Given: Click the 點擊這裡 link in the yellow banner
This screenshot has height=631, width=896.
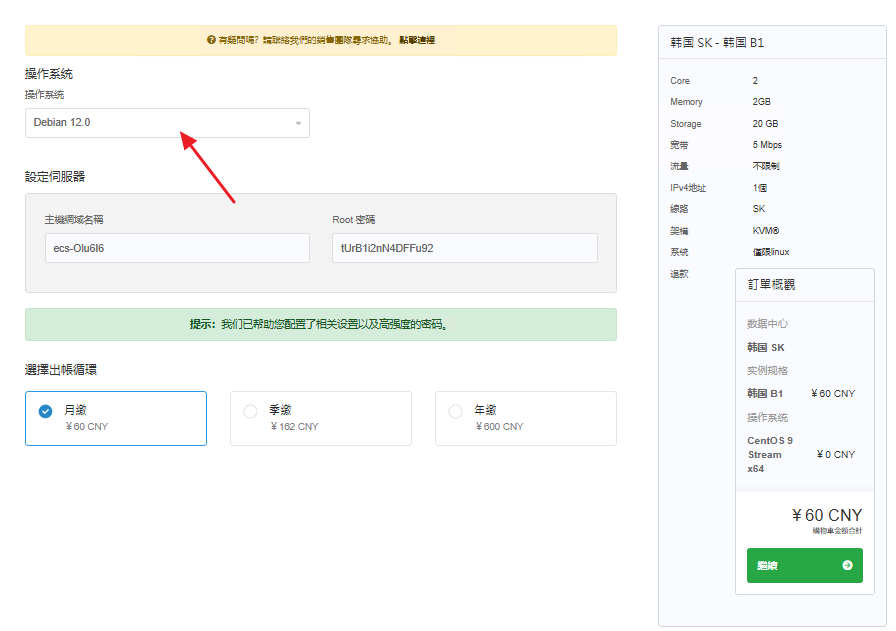Looking at the screenshot, I should pyautogui.click(x=417, y=40).
